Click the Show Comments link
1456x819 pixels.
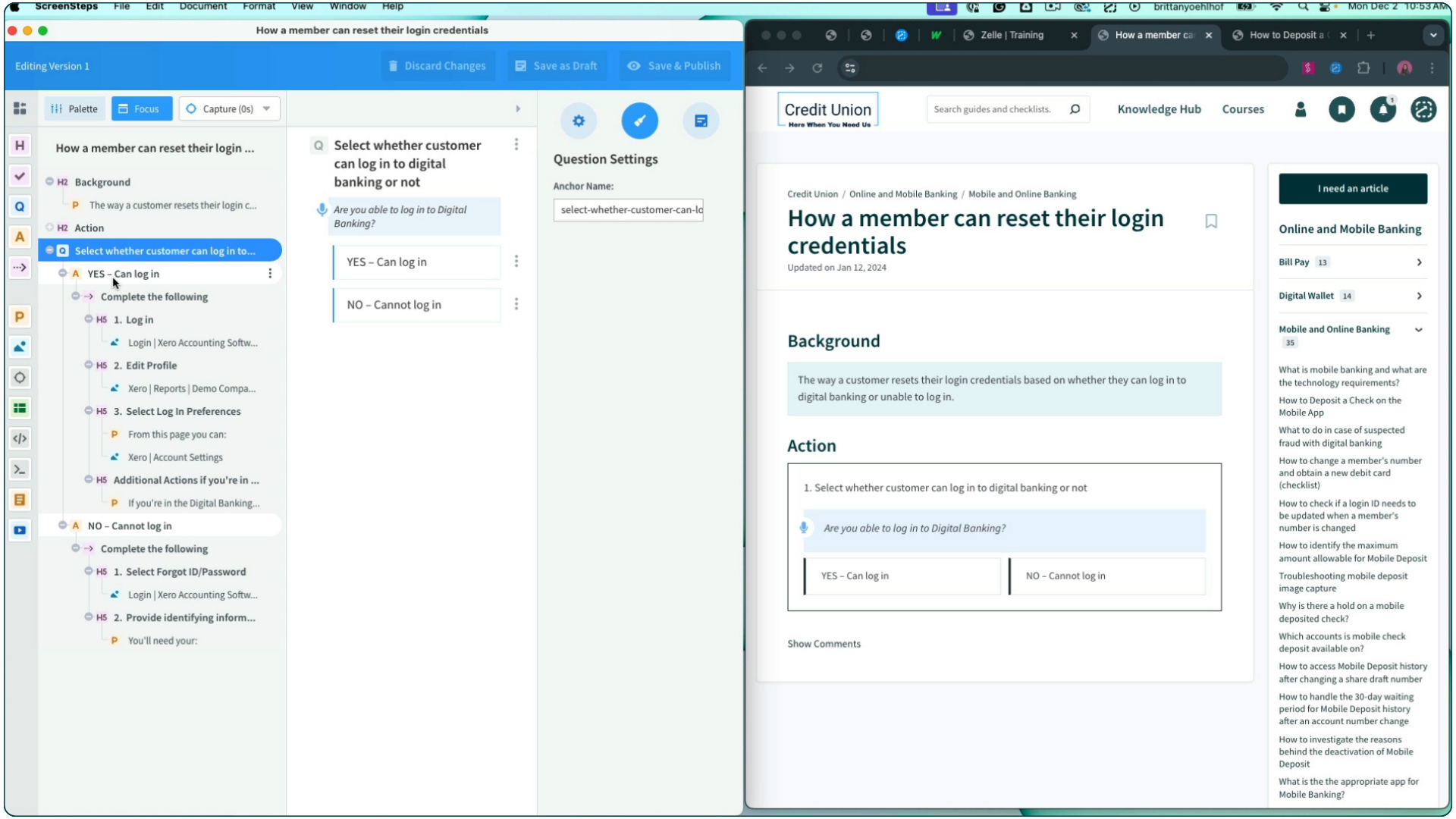[x=824, y=644]
